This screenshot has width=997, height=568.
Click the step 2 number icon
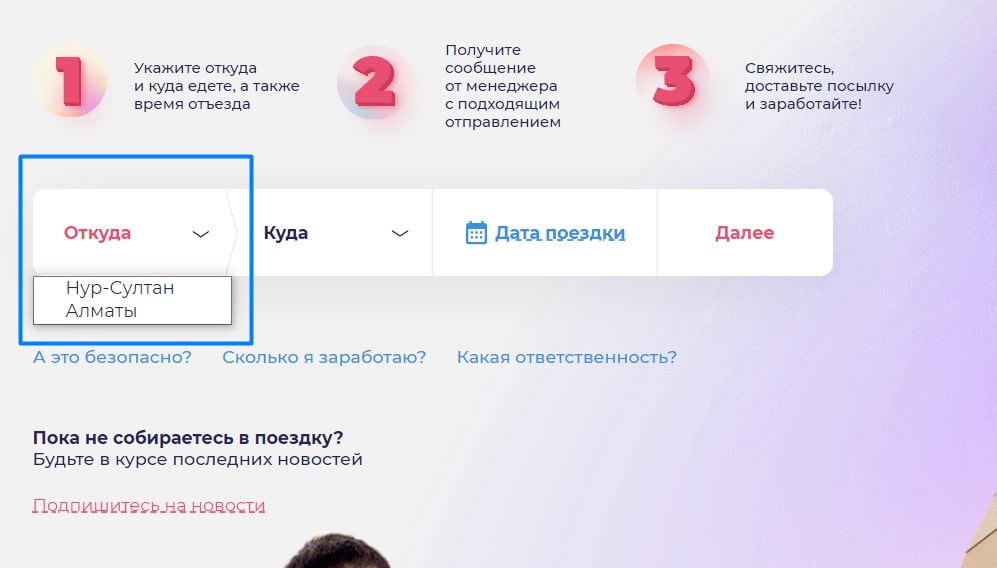pyautogui.click(x=375, y=81)
